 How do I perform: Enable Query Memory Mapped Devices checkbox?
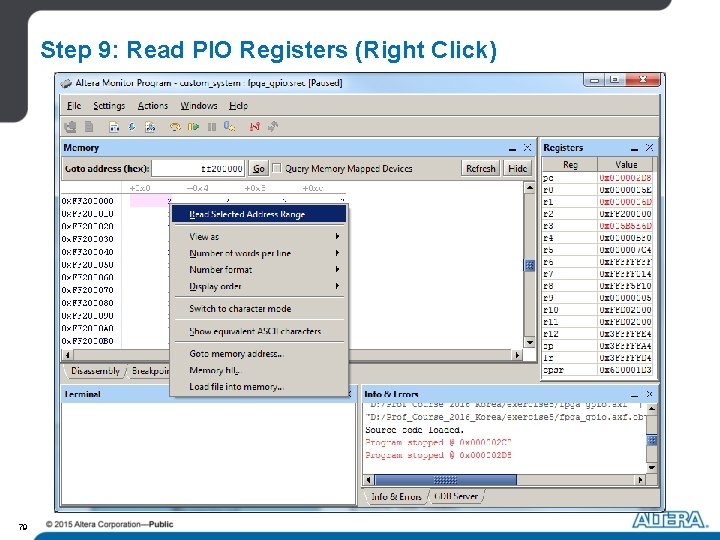pyautogui.click(x=277, y=168)
